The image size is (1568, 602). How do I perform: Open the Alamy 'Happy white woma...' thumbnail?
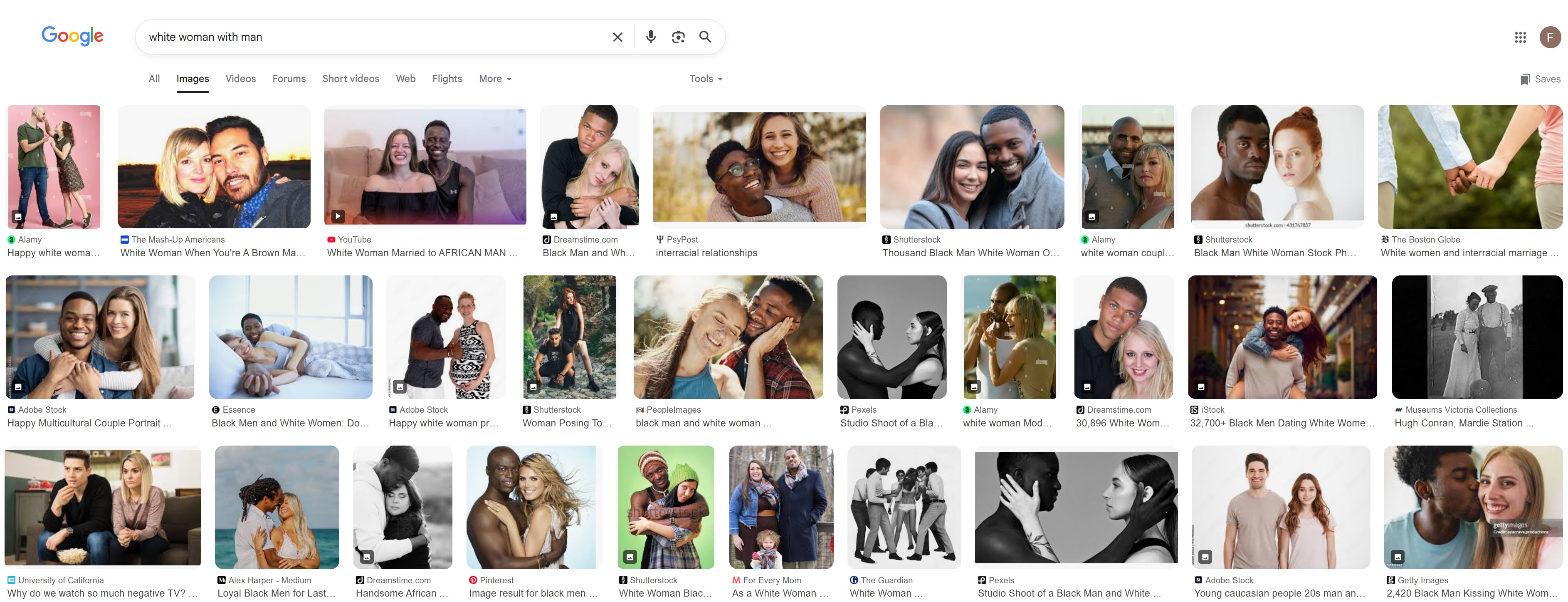pyautogui.click(x=54, y=167)
